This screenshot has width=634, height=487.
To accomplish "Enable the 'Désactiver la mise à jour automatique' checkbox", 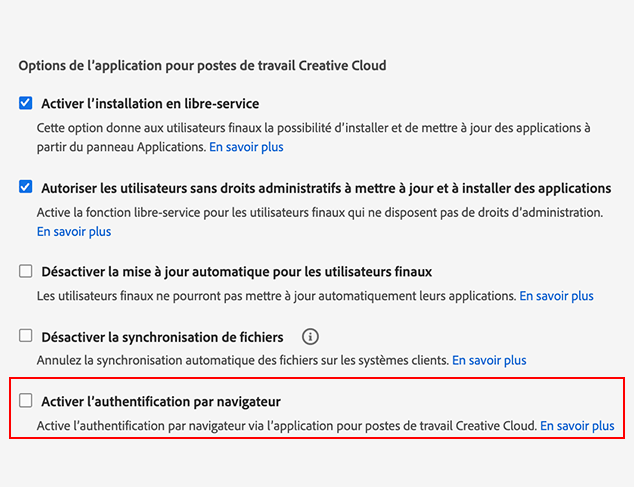I will 26,271.
